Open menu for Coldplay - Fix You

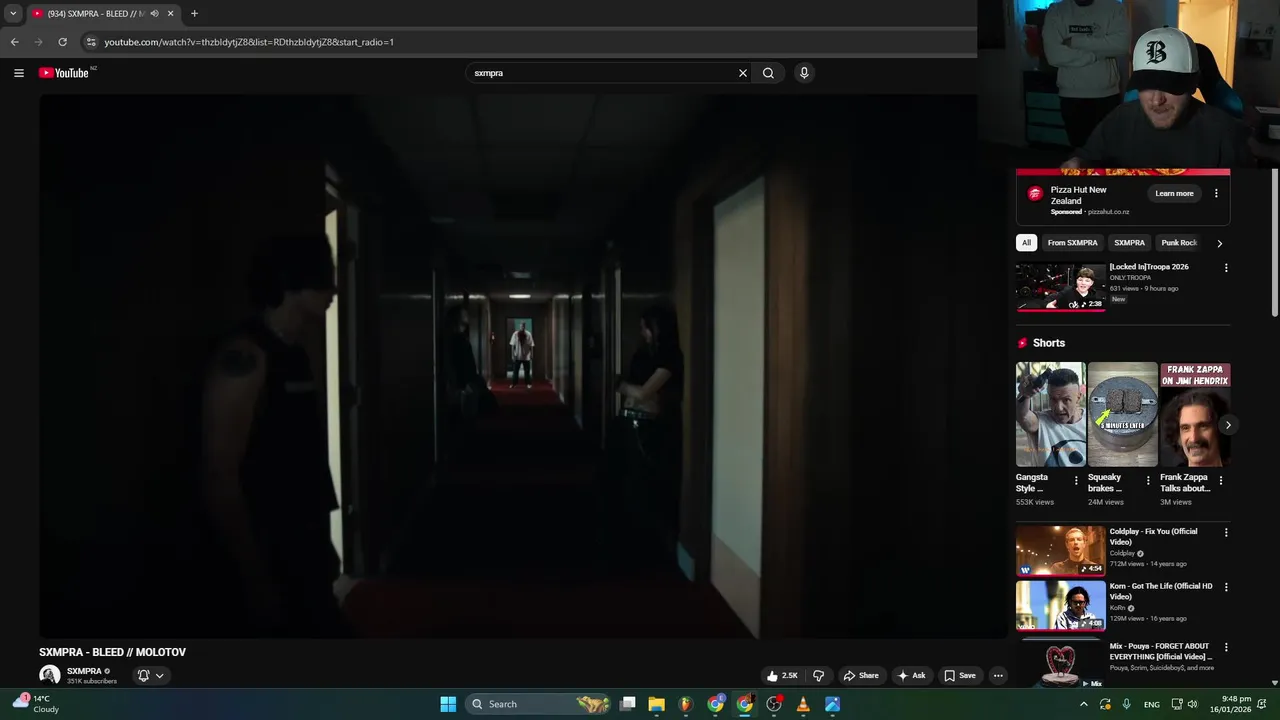[1226, 533]
